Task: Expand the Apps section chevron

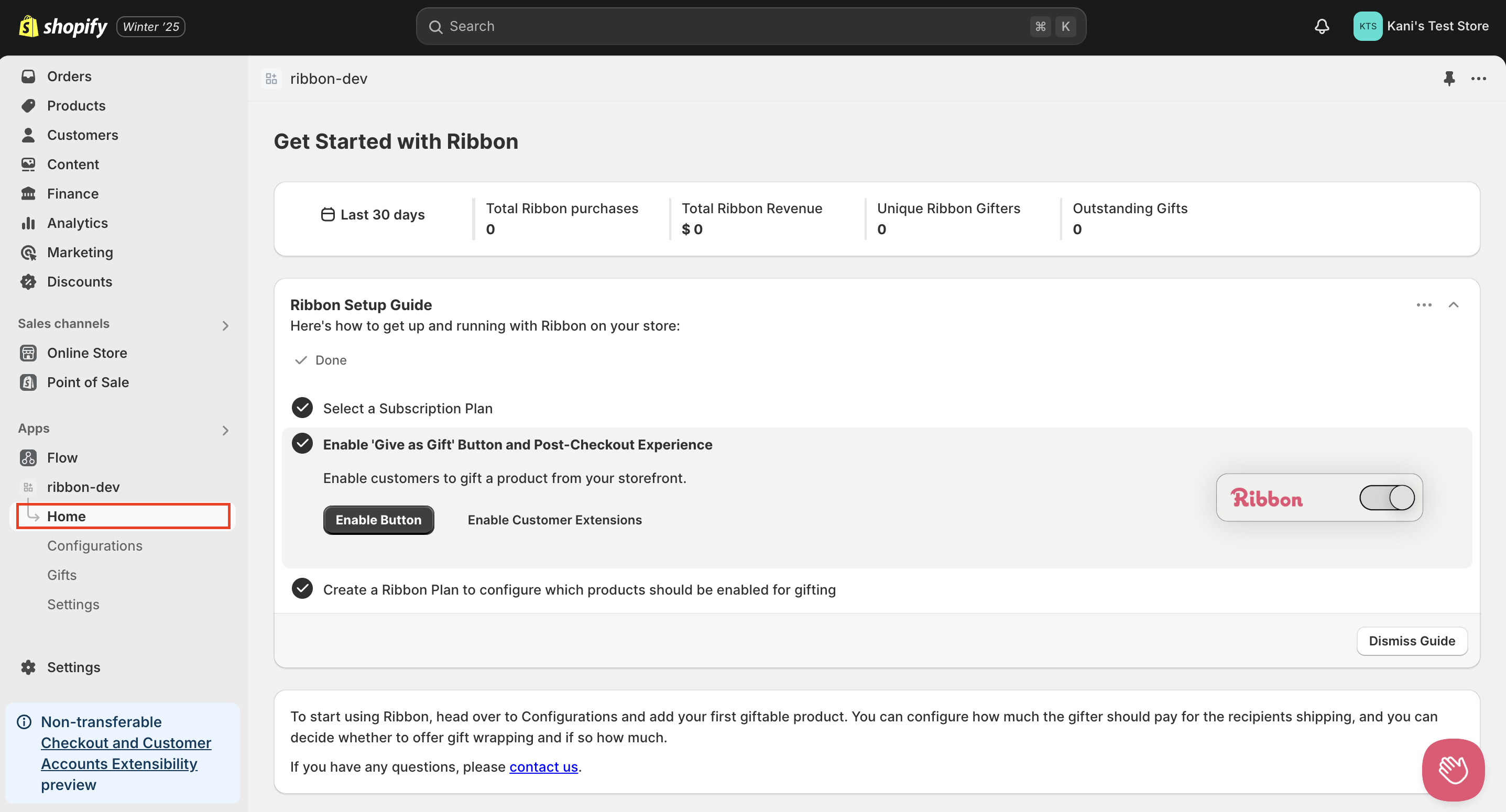Action: coord(226,430)
